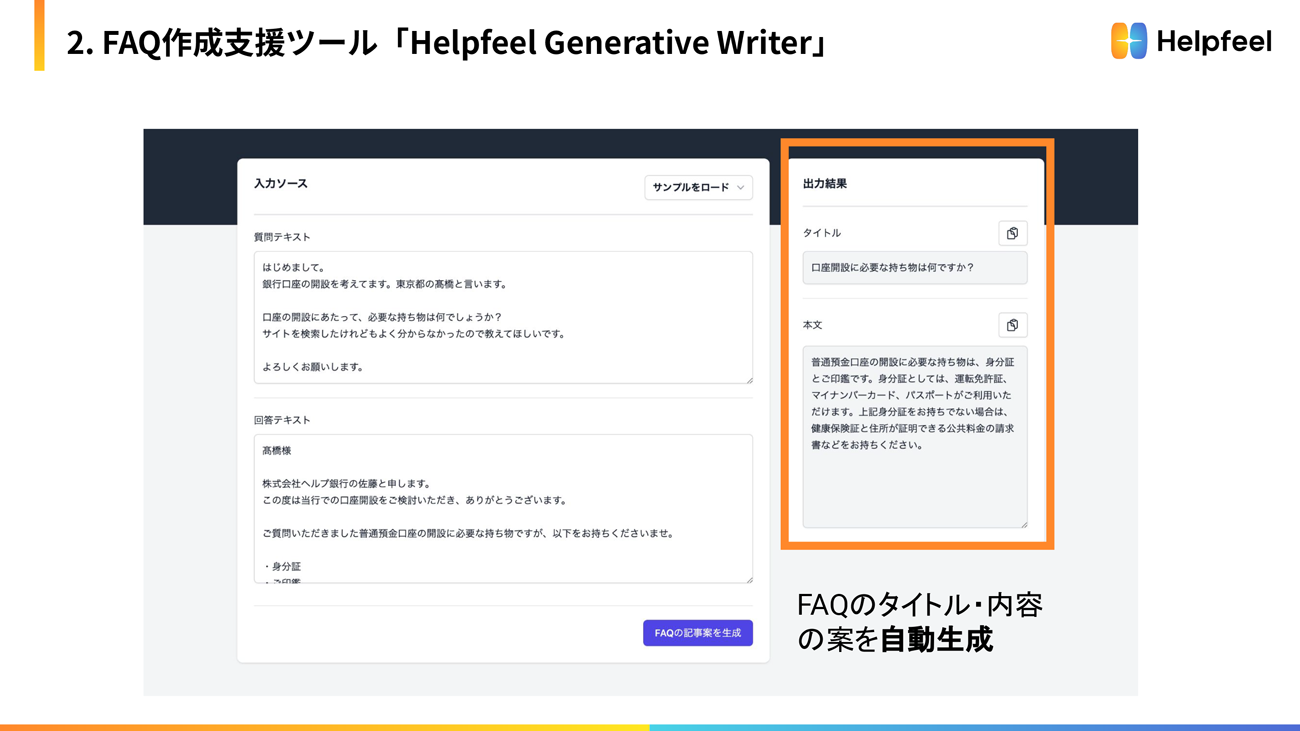Copy the 本文 output with its copy icon
The image size is (1300, 731).
[1012, 325]
